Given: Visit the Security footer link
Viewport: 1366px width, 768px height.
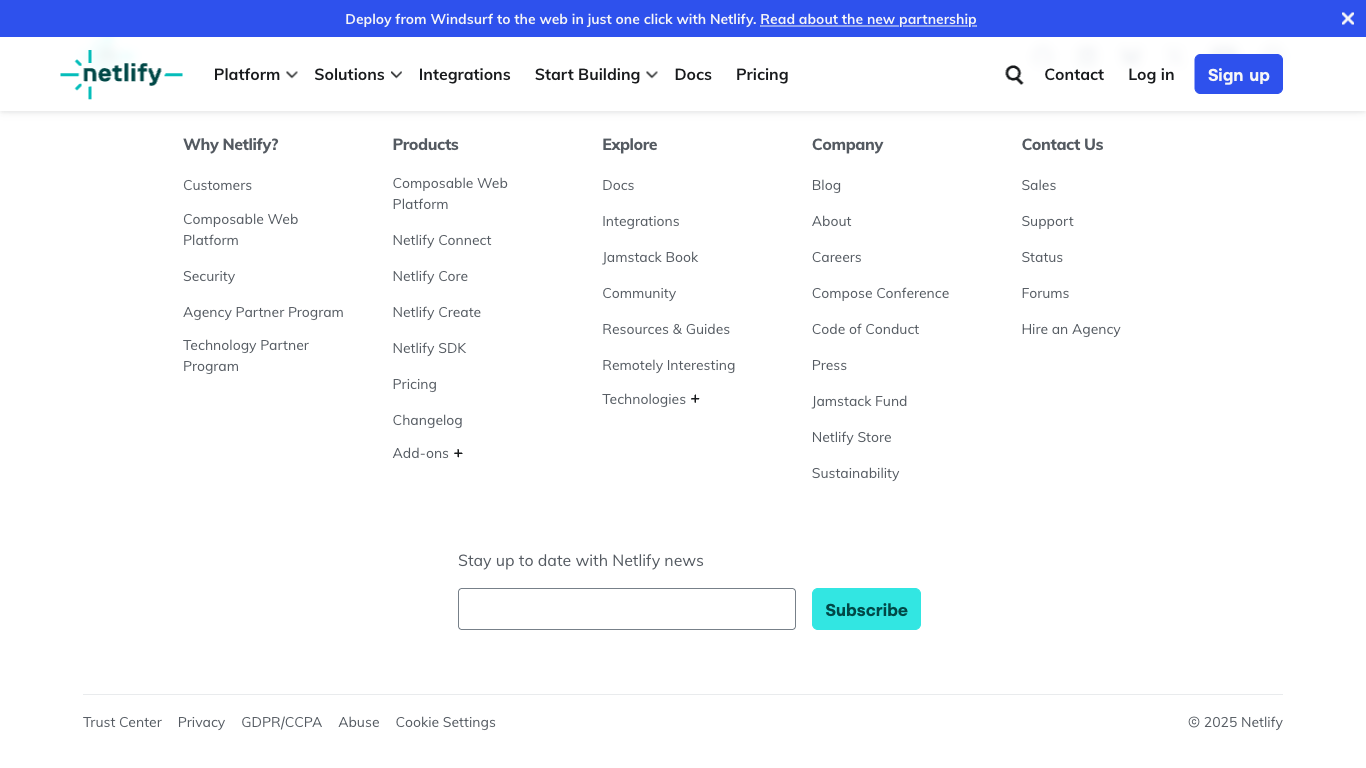Looking at the screenshot, I should pos(209,276).
